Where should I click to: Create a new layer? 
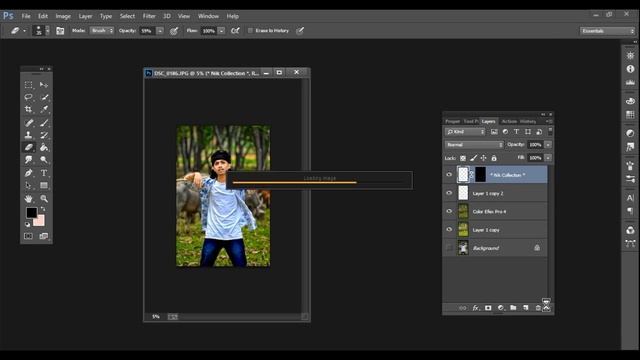tap(526, 308)
